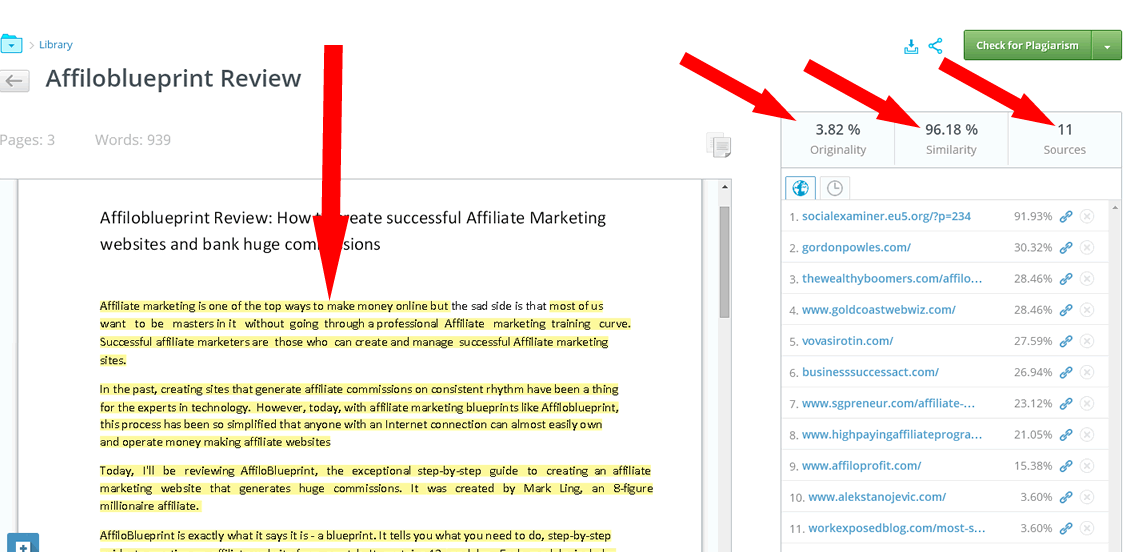This screenshot has height=552, width=1127.
Task: Click the 91.93% similarity value
Action: click(1033, 216)
